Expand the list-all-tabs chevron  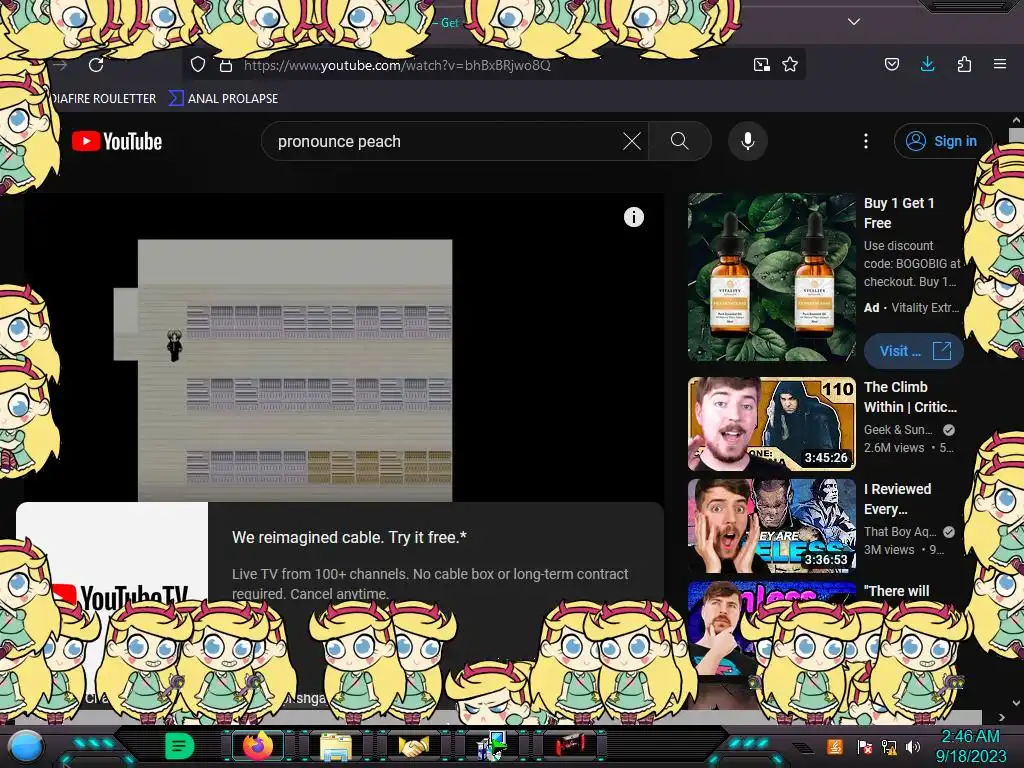pyautogui.click(x=854, y=22)
